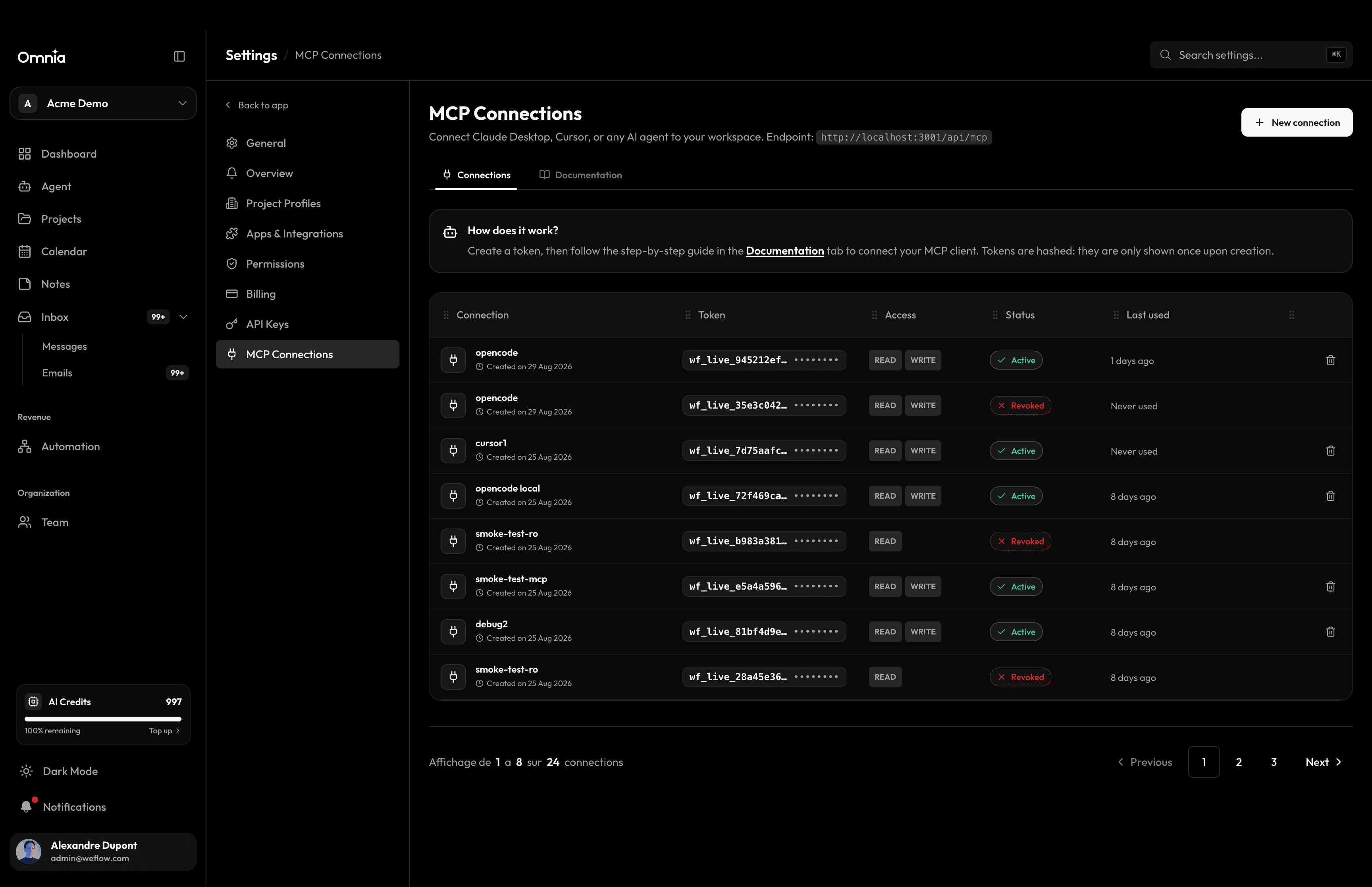Image resolution: width=1372 pixels, height=887 pixels.
Task: Click the Status column drag handle
Action: pyautogui.click(x=995, y=315)
